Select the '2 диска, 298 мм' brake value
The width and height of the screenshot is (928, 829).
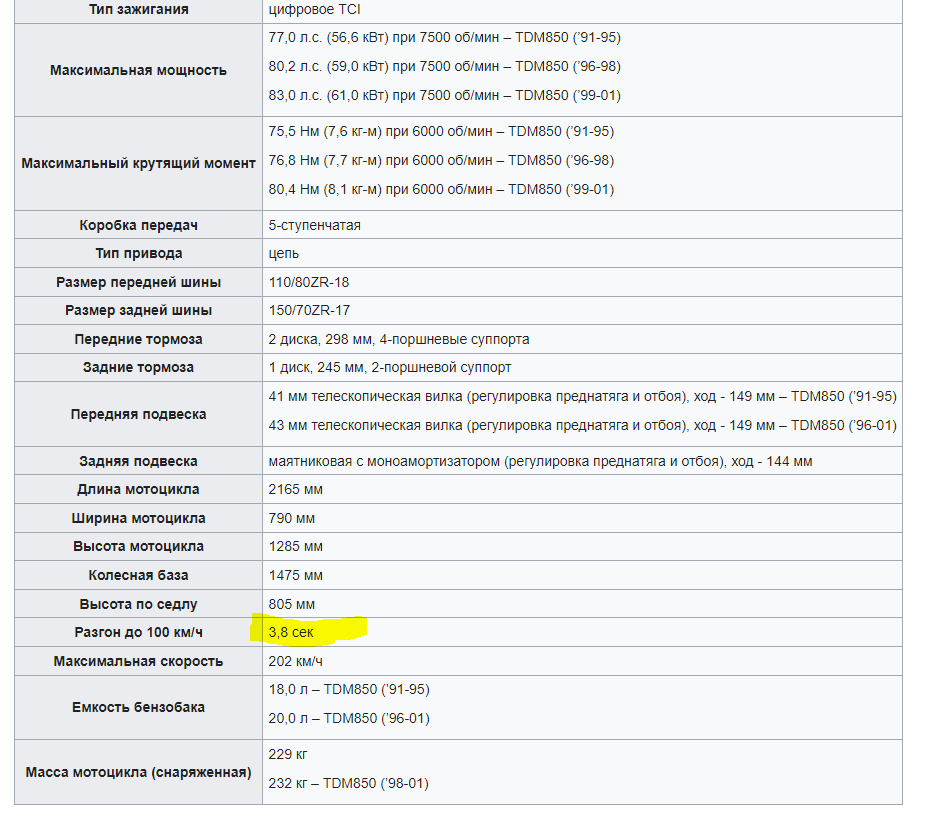398,340
